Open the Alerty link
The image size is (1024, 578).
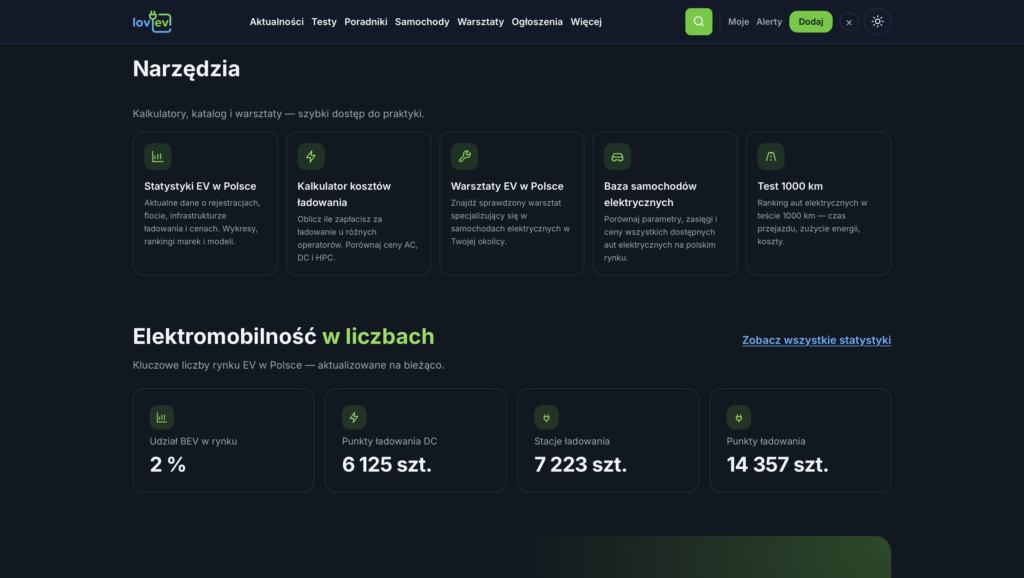click(769, 22)
